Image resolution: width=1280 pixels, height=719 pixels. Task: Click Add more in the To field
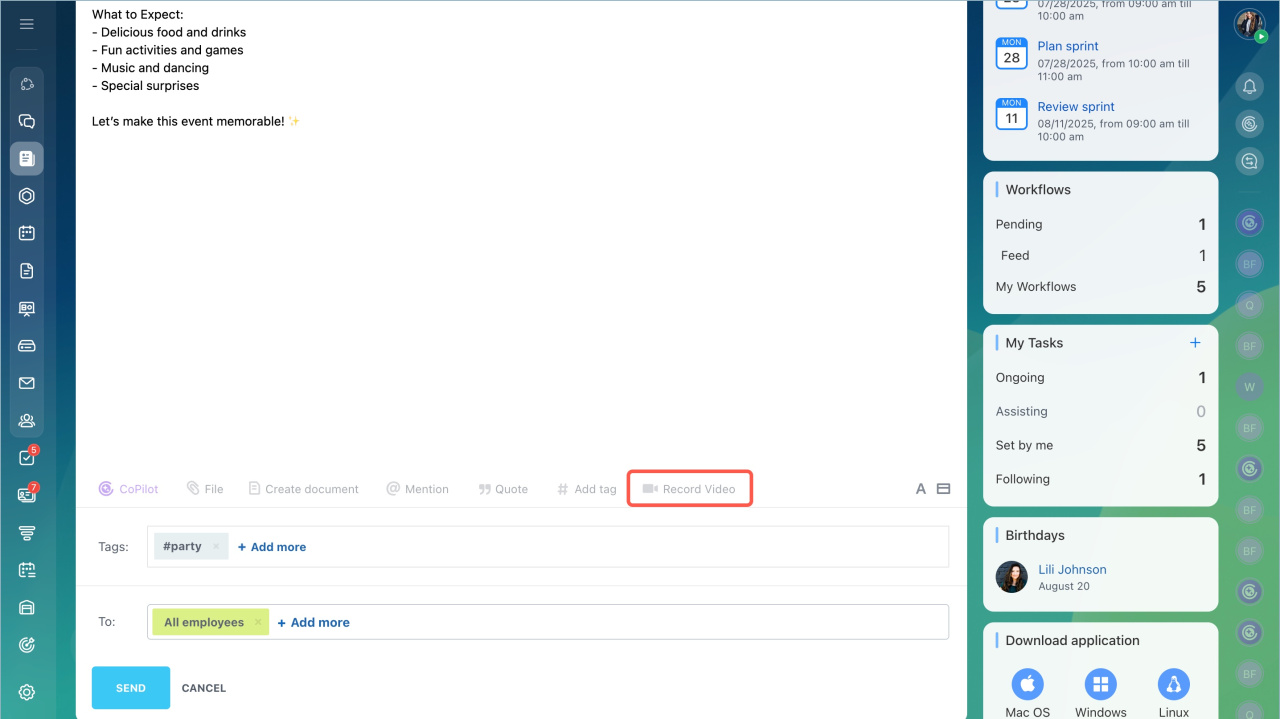[314, 622]
